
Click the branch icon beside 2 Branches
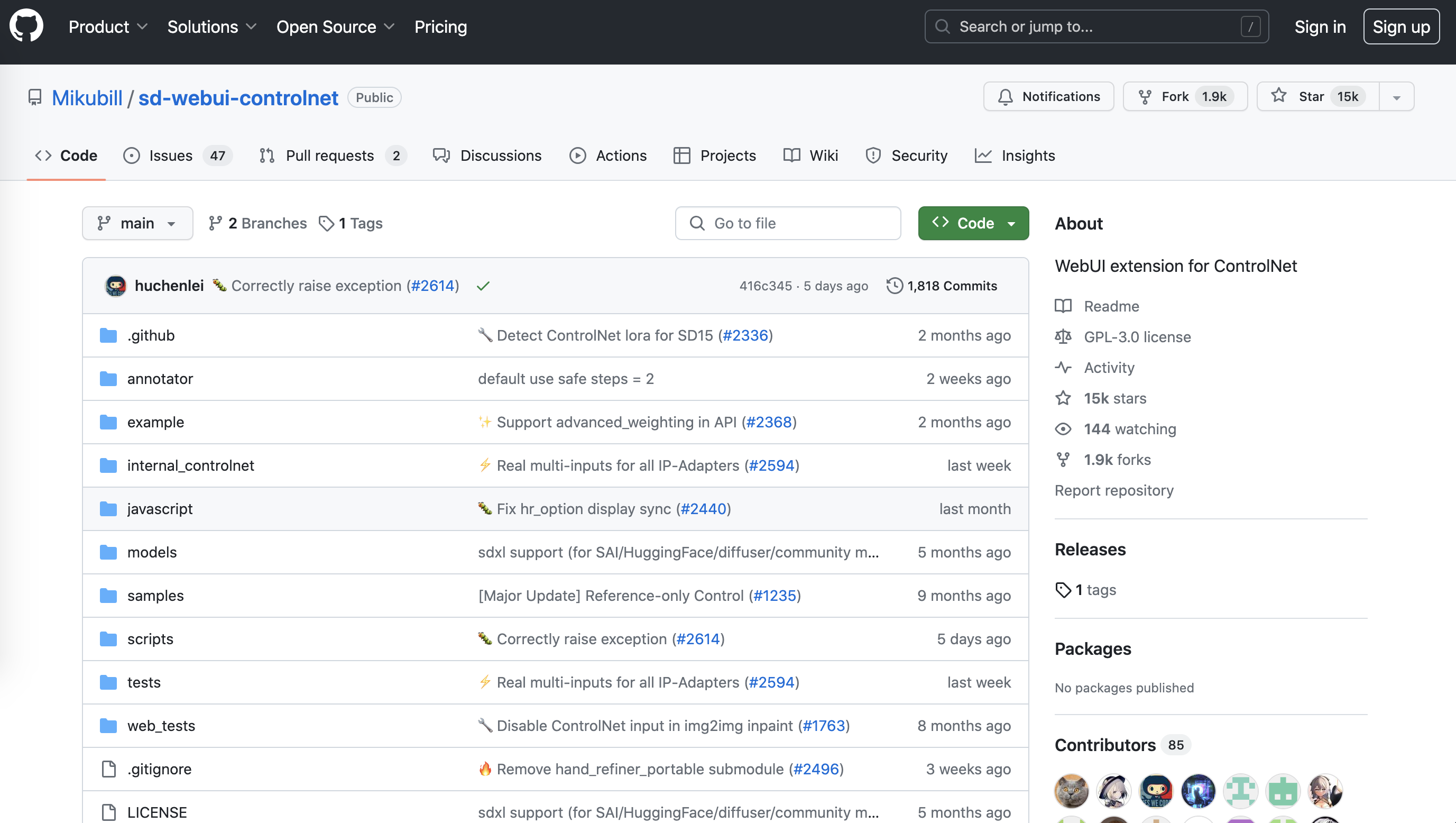(x=215, y=223)
